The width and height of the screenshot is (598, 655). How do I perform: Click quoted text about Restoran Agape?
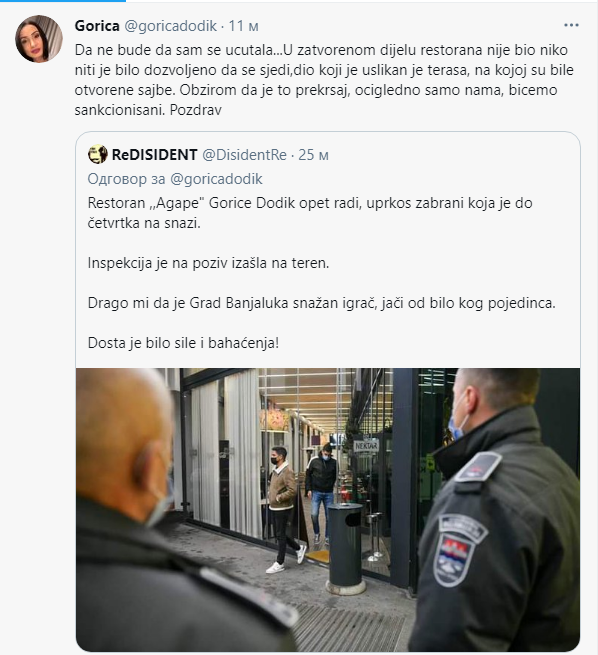click(x=310, y=213)
